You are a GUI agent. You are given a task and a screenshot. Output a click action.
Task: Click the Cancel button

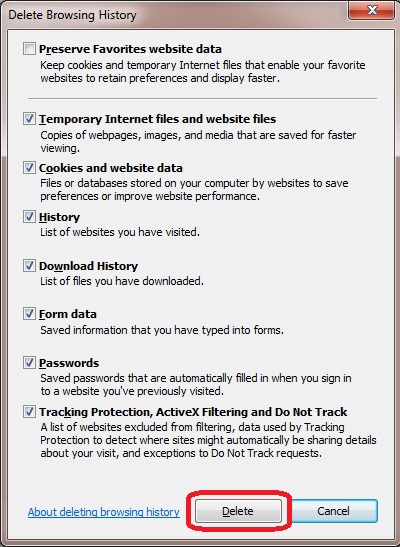click(x=333, y=511)
